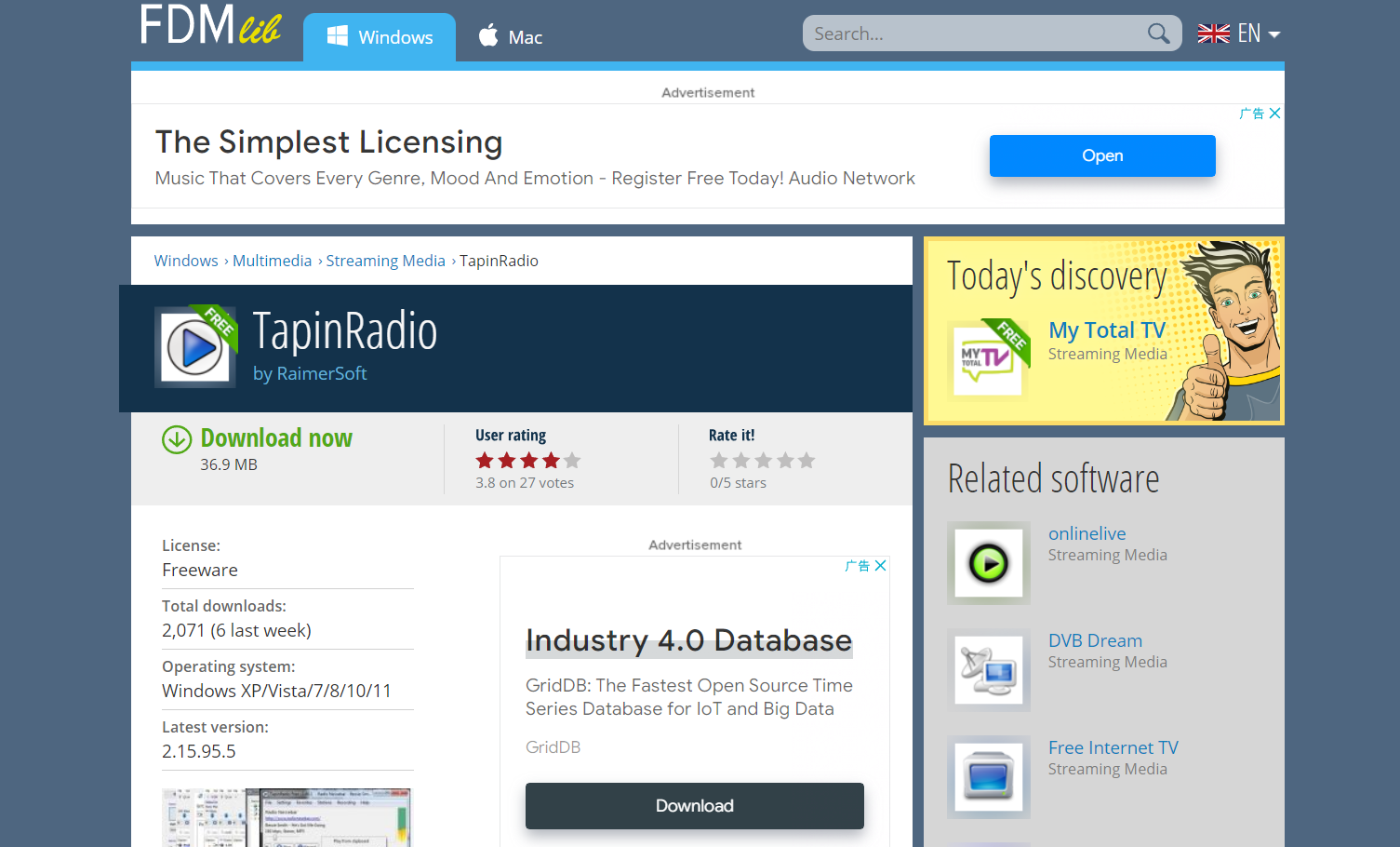This screenshot has width=1400, height=847.
Task: Click the top ad info icon
Action: [x=1252, y=114]
